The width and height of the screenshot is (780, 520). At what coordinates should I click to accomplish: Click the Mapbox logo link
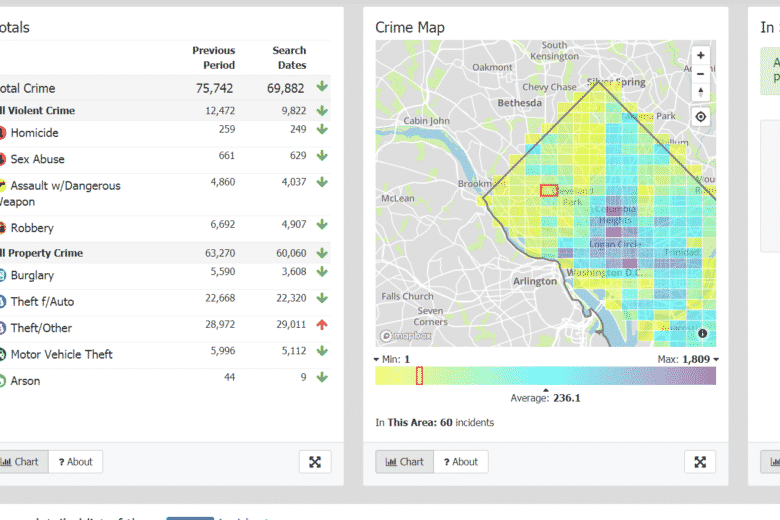[x=400, y=337]
